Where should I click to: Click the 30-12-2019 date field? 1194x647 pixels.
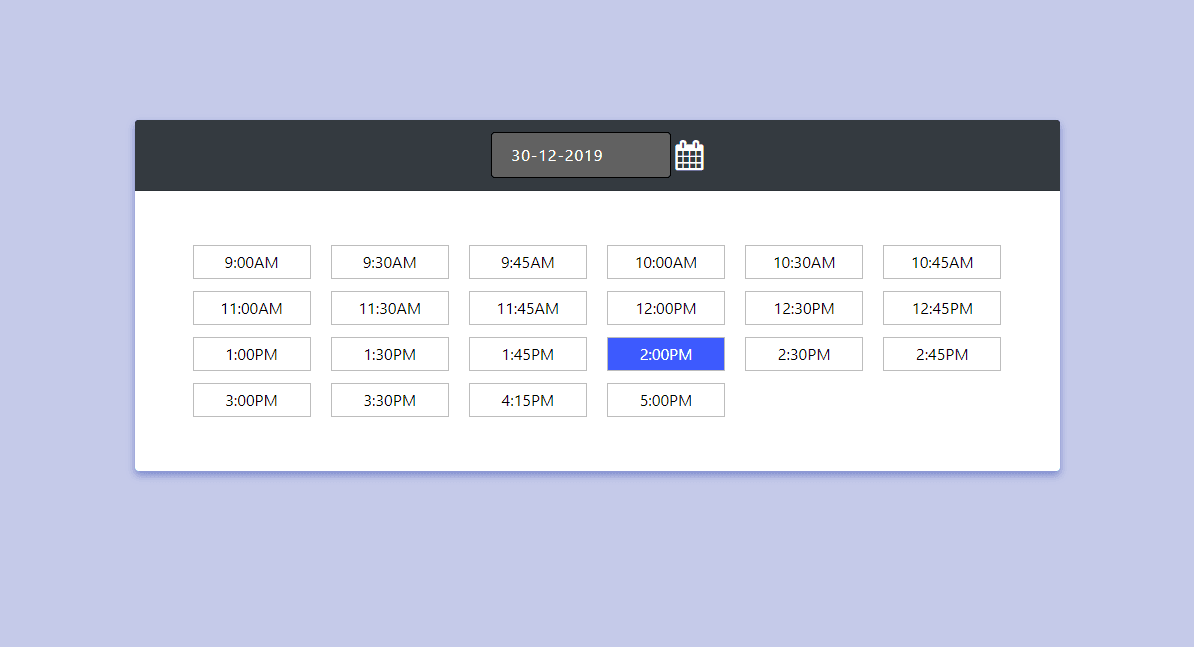(580, 155)
